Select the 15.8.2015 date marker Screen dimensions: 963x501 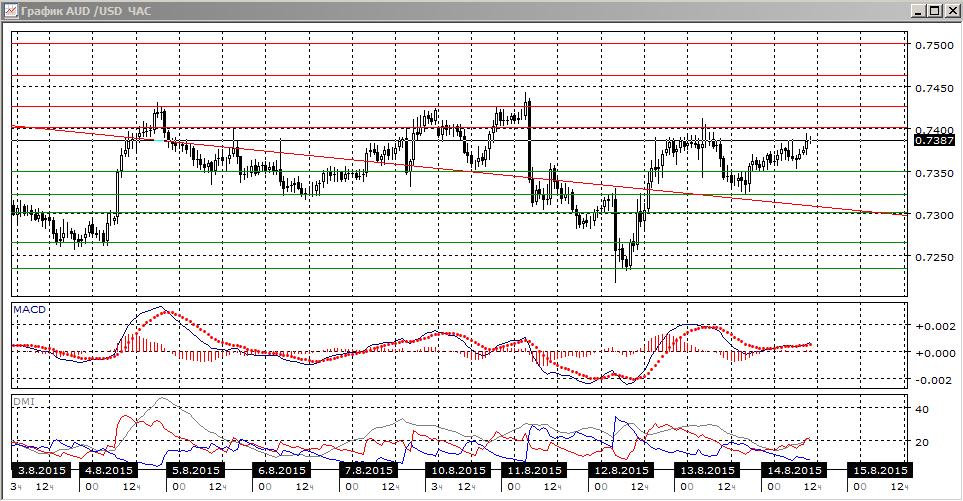point(879,470)
